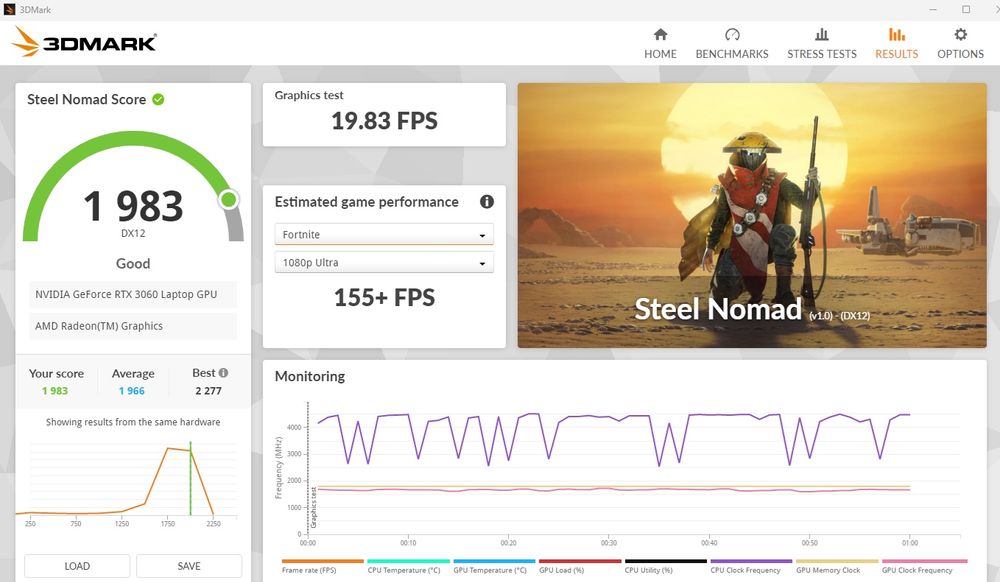The image size is (1000, 582).
Task: Select the RESULTS tab
Action: coord(896,43)
